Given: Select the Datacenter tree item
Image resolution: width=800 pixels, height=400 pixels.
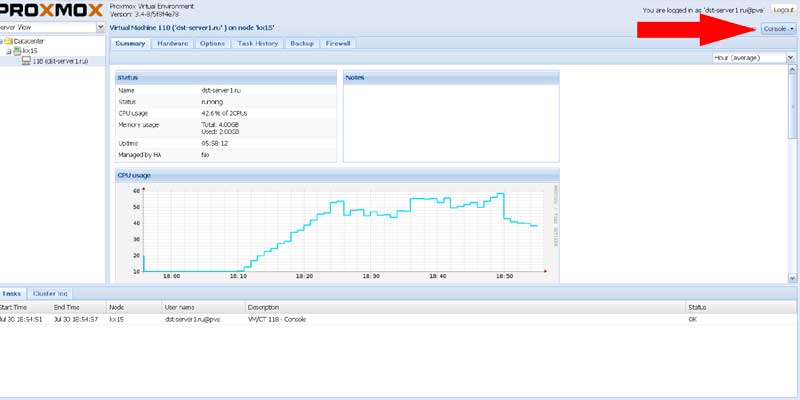Looking at the screenshot, I should pyautogui.click(x=29, y=41).
